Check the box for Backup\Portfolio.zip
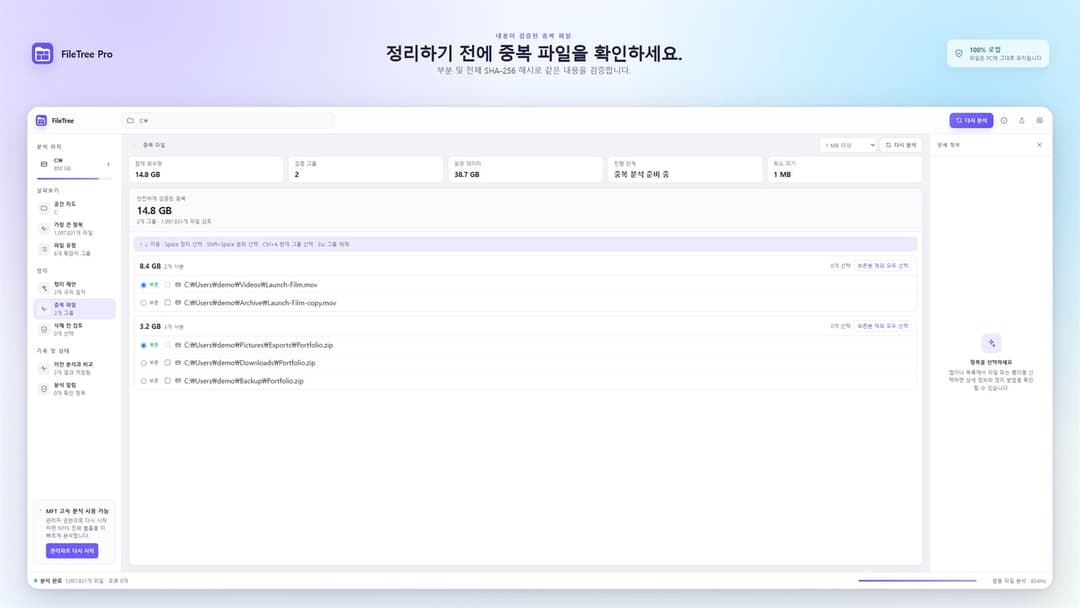This screenshot has height=608, width=1080. pyautogui.click(x=167, y=381)
